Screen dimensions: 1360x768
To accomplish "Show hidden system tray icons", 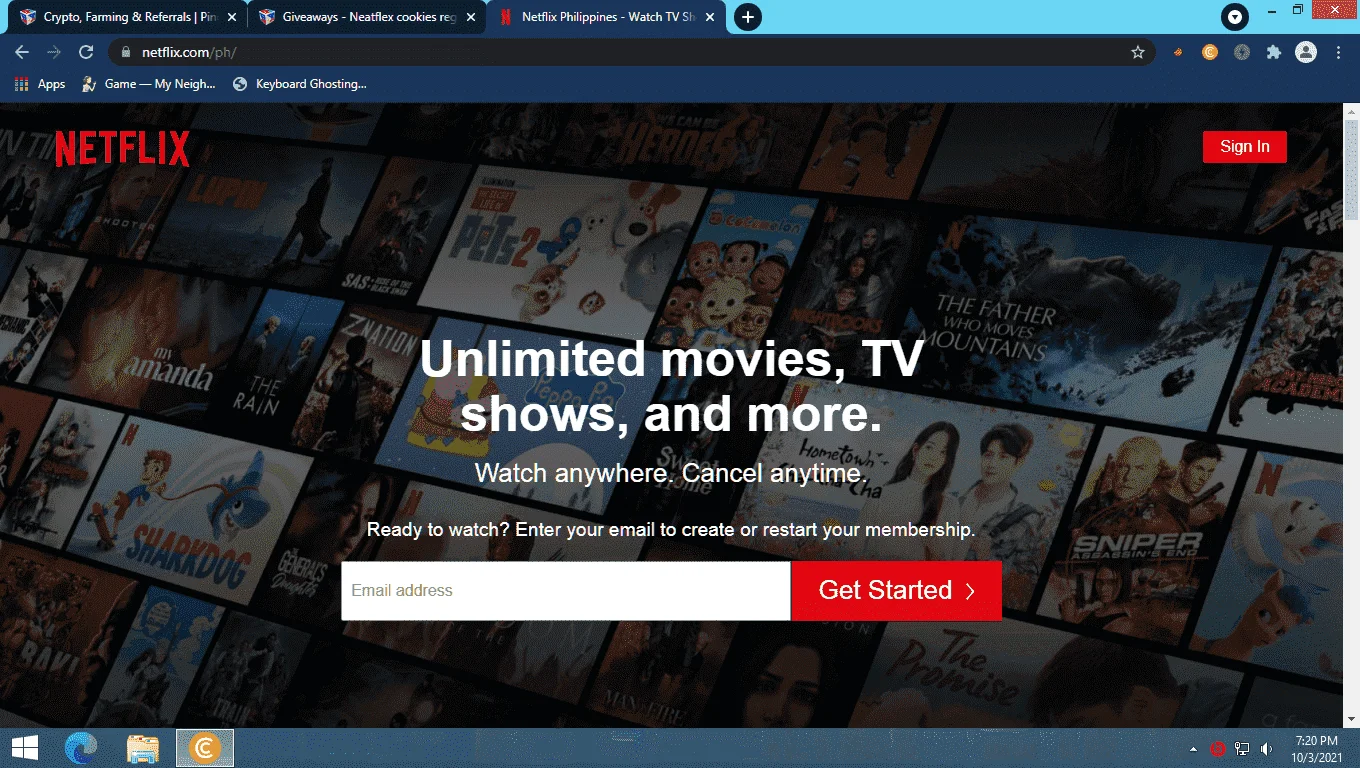I will pos(1193,748).
